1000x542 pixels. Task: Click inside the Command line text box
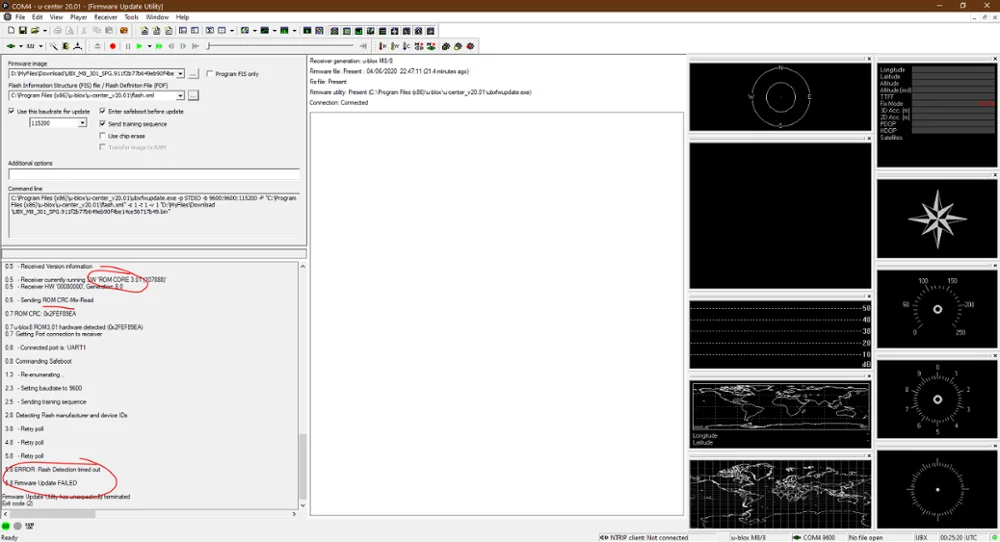(154, 216)
